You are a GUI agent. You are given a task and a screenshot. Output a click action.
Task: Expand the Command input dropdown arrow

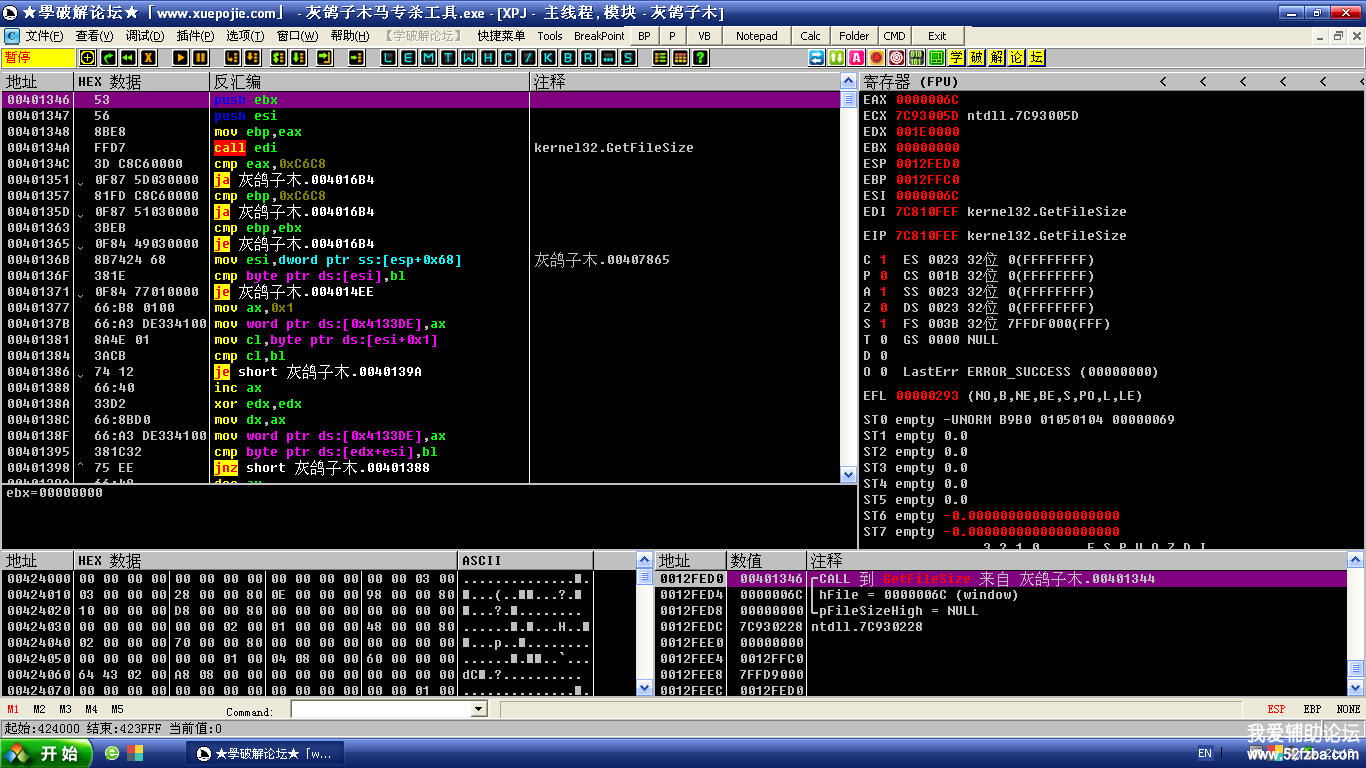(x=477, y=709)
